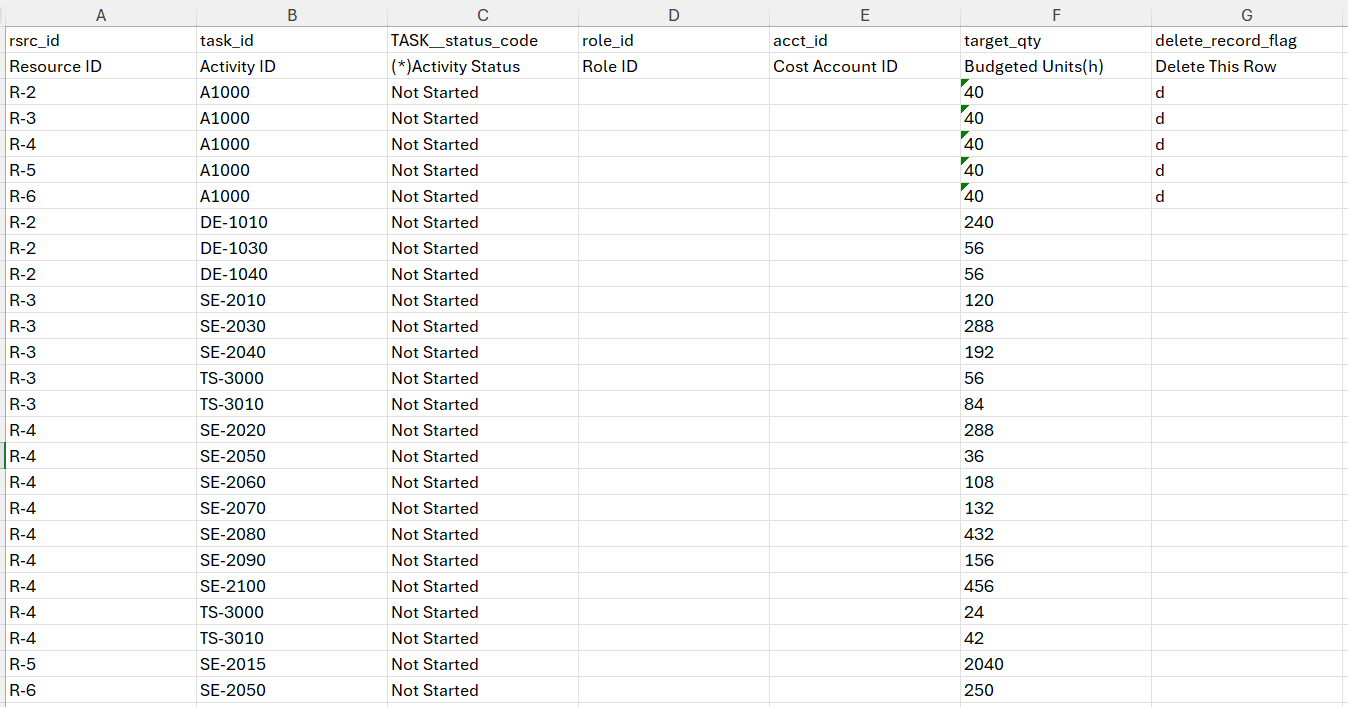Click the green error triangle beside R-6's "40" value

(x=966, y=190)
